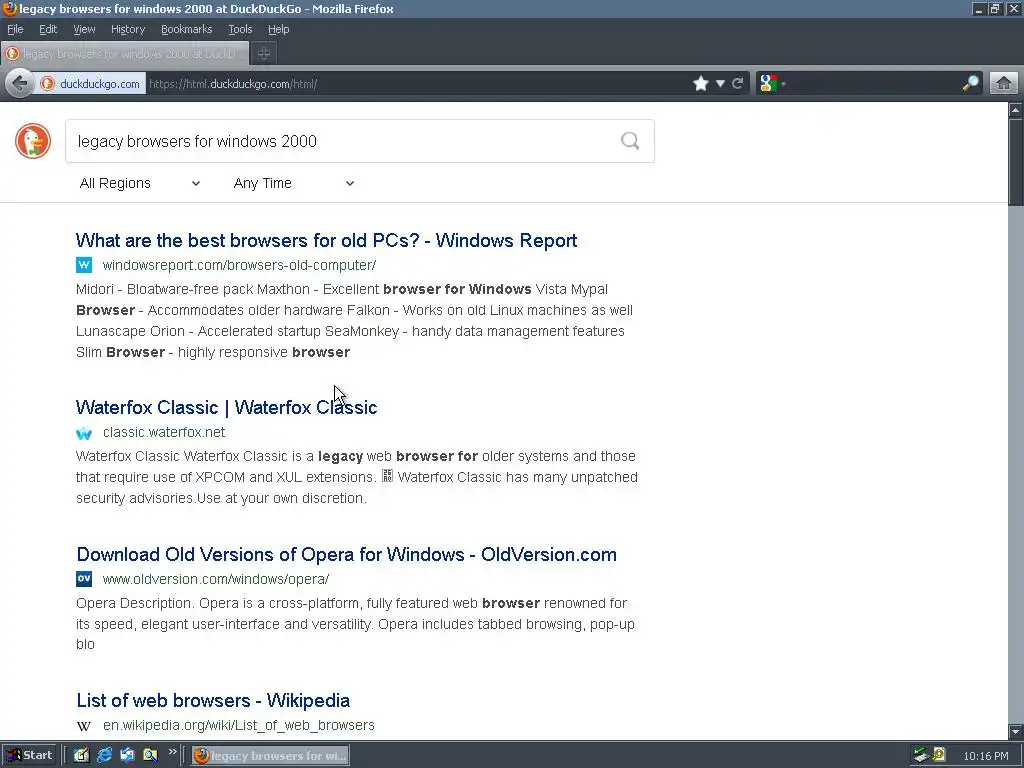This screenshot has width=1024, height=768.
Task: Click the Firefox icon in title bar
Action: tap(9, 8)
